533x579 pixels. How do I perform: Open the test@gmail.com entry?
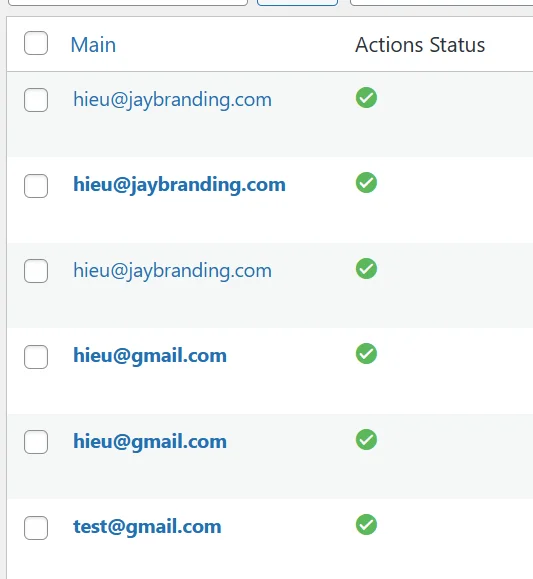147,526
